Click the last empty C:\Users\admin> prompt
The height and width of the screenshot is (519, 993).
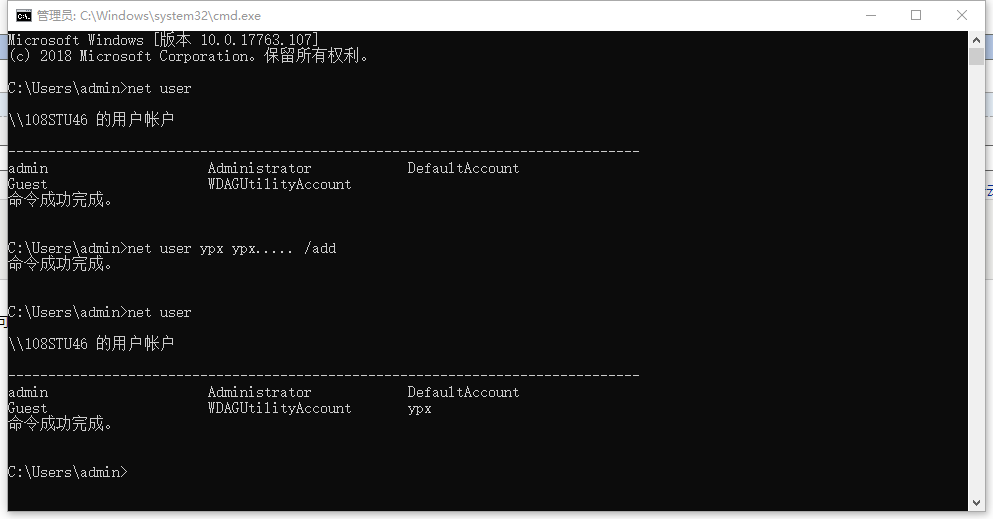click(68, 472)
